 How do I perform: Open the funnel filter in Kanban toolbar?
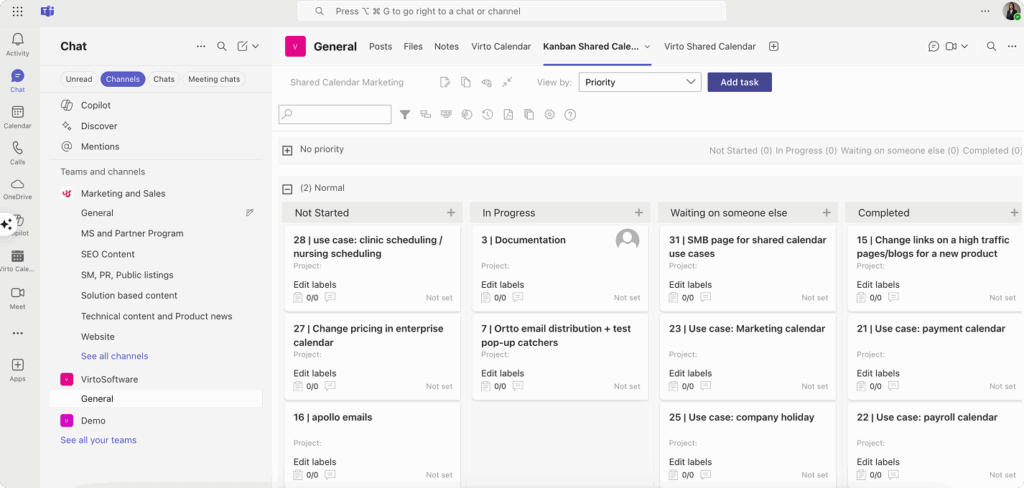pos(405,115)
